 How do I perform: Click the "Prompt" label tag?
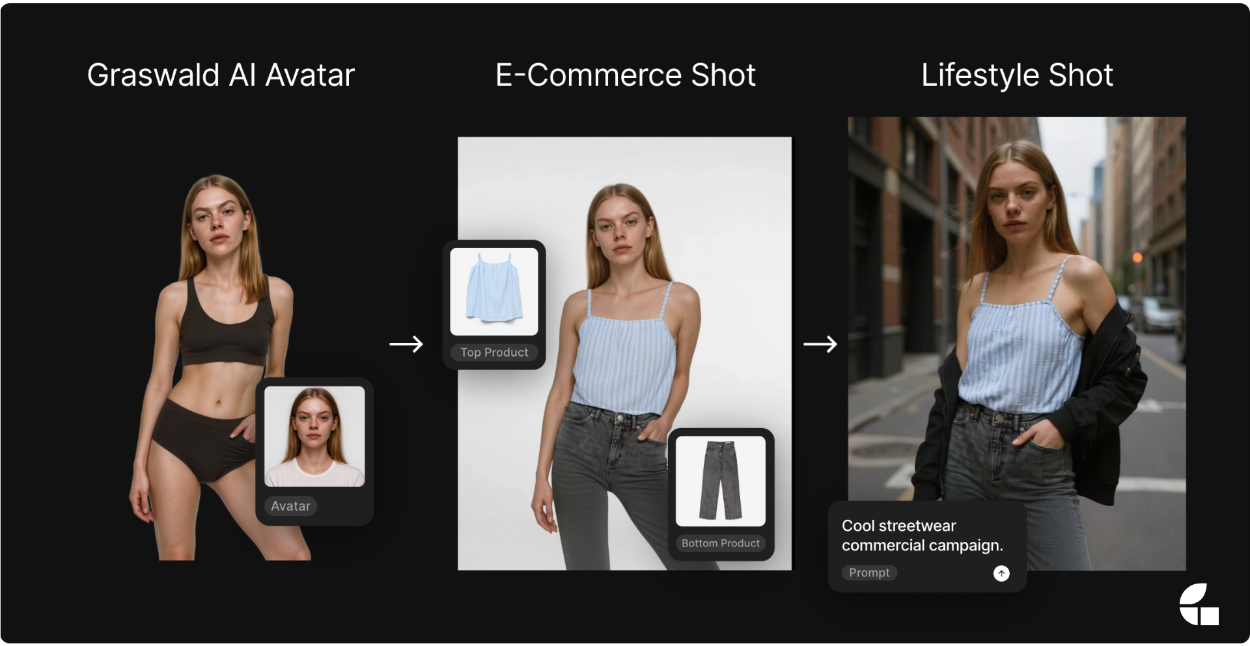(x=869, y=573)
